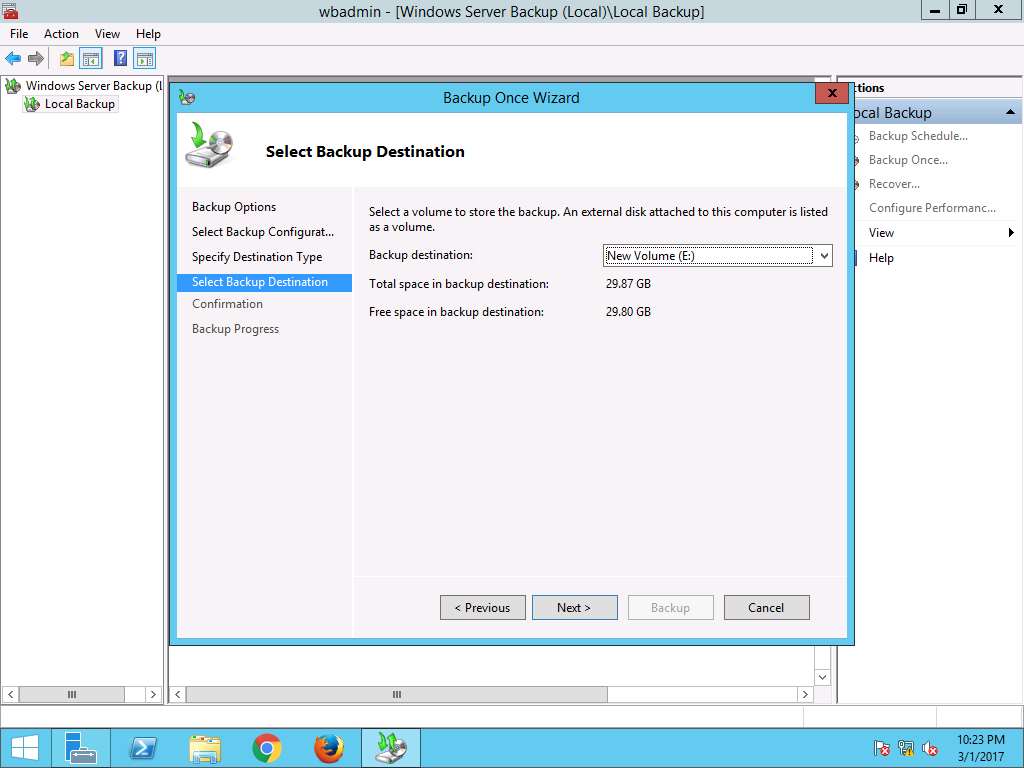Select Specify Destination Type step
1024x768 pixels.
click(257, 257)
